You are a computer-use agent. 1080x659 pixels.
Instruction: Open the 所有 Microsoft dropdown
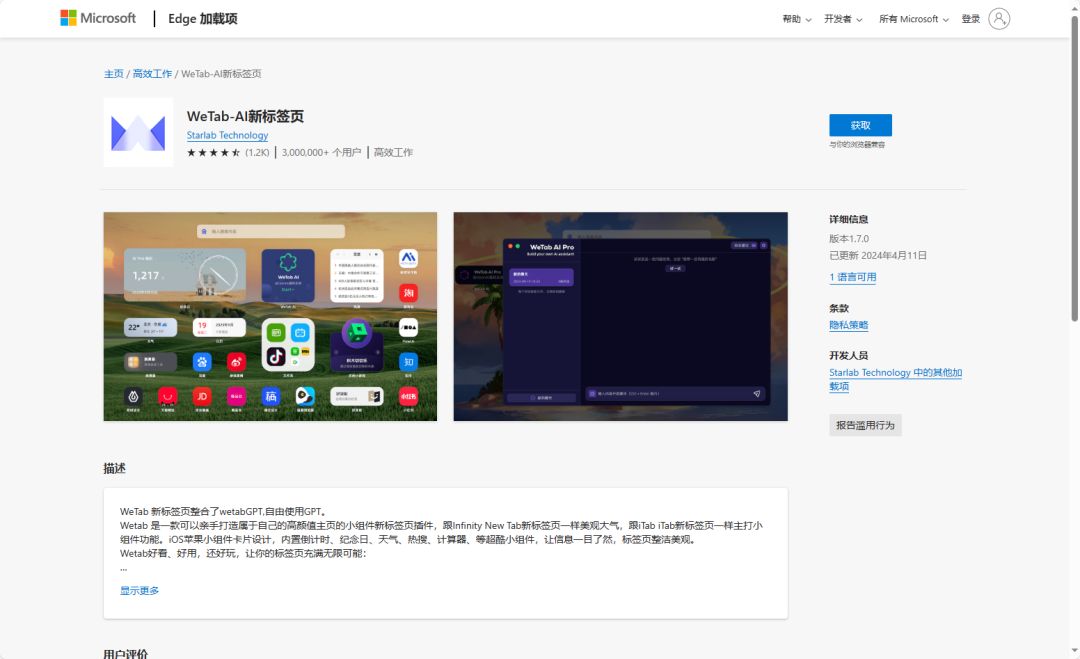coord(913,19)
